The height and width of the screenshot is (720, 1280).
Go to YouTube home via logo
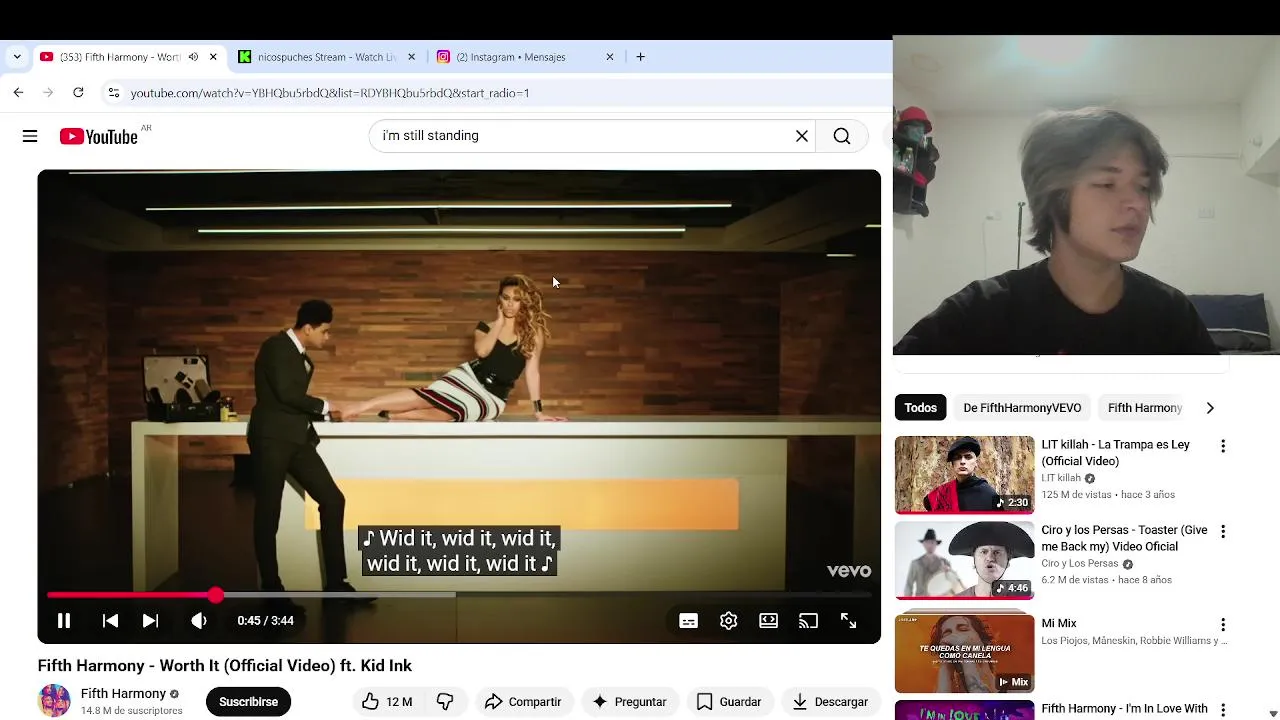click(x=99, y=137)
